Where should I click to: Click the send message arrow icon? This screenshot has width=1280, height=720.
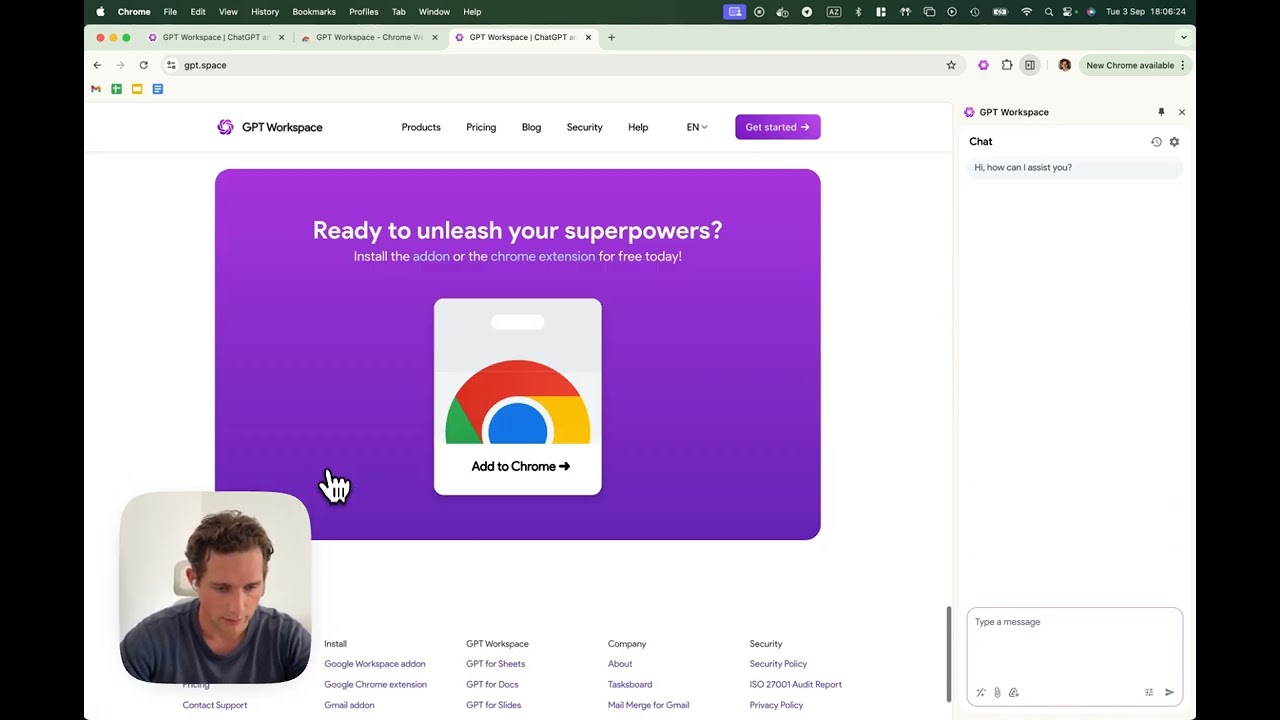click(1169, 692)
